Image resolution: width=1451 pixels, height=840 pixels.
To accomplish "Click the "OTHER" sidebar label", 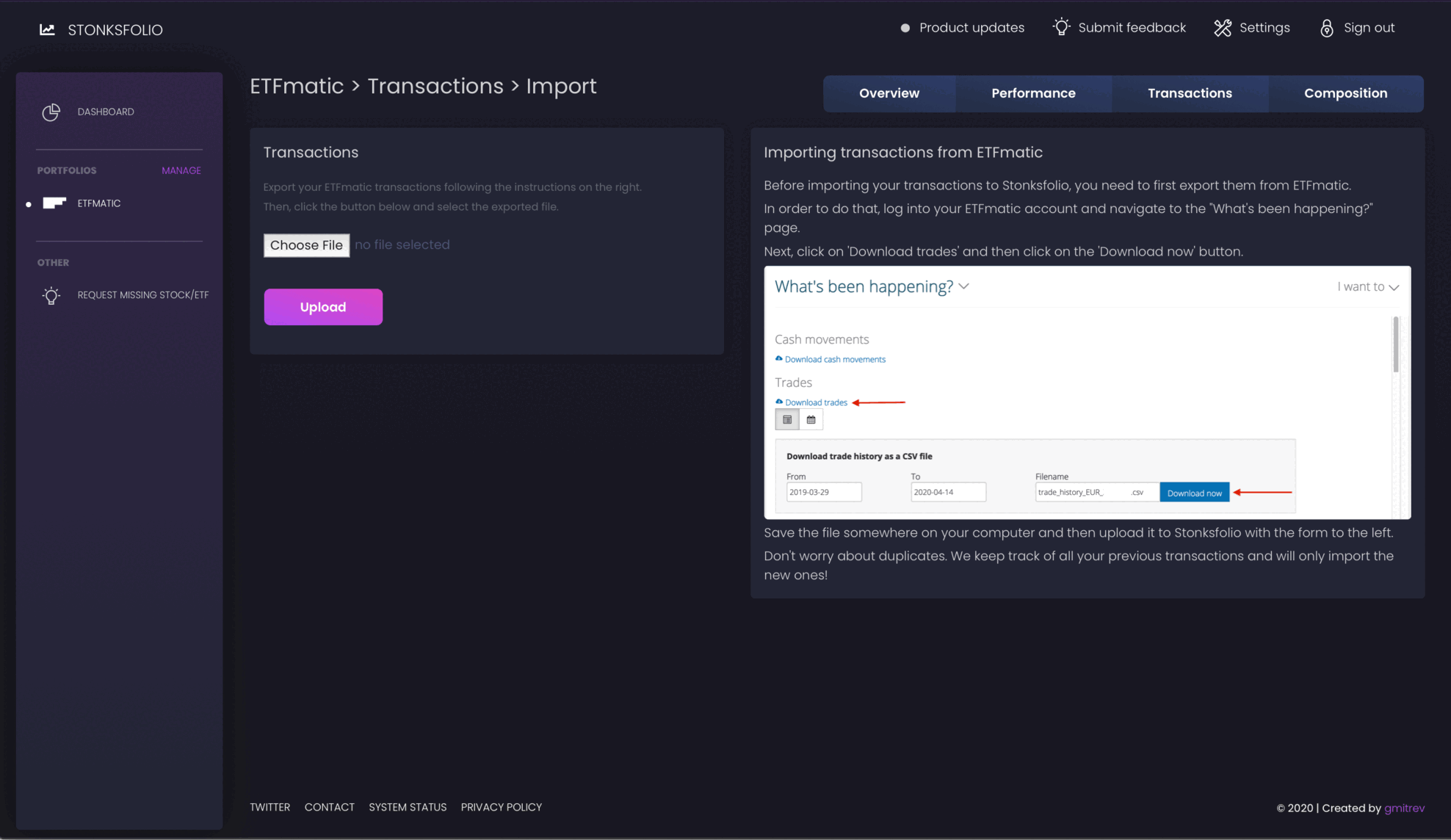I will 53,263.
